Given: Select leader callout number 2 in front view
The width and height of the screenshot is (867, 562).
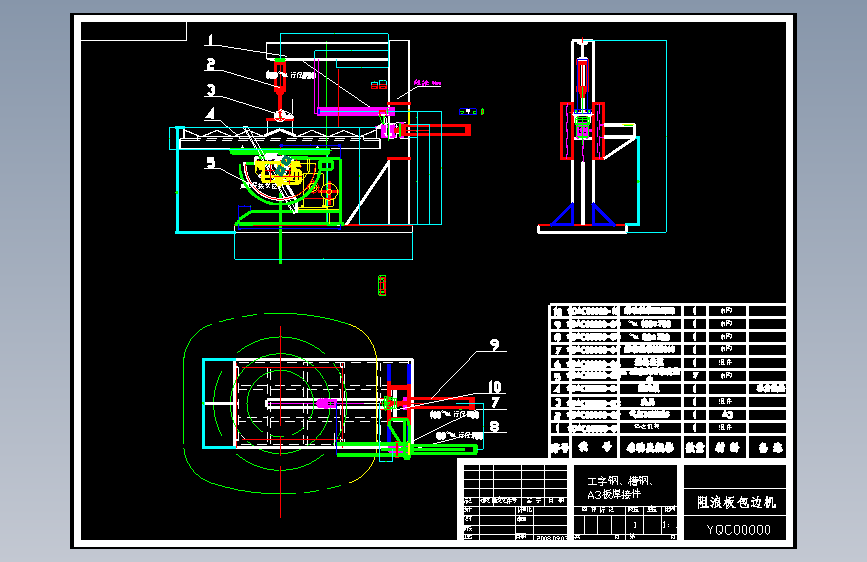Looking at the screenshot, I should (211, 64).
